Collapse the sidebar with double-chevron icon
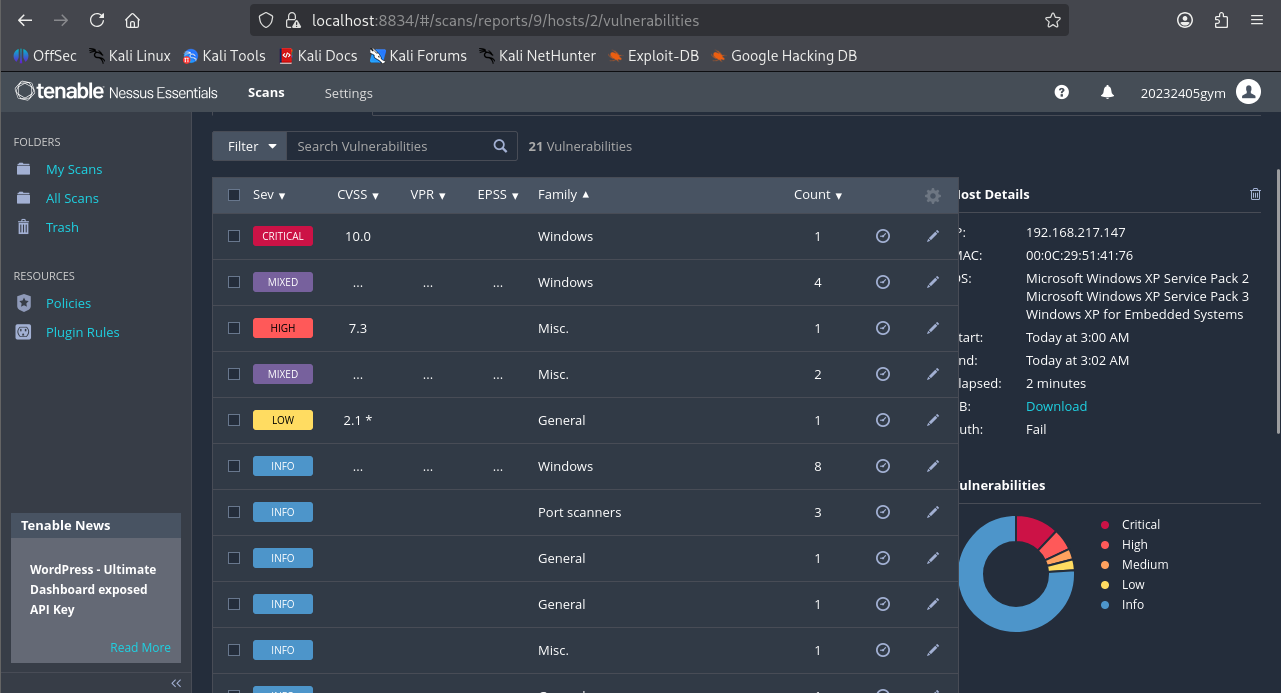 (x=176, y=683)
